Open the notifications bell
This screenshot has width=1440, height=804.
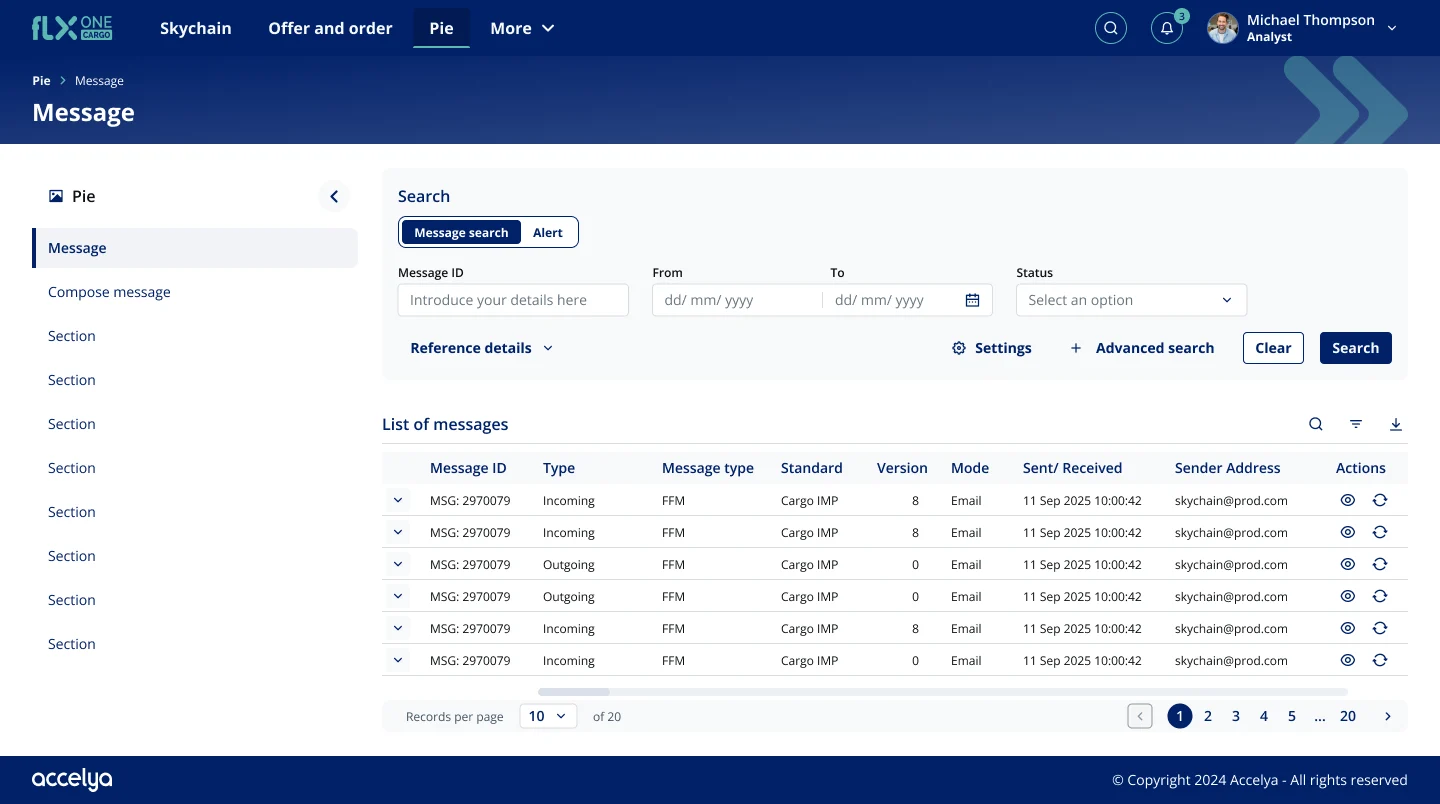click(1167, 28)
